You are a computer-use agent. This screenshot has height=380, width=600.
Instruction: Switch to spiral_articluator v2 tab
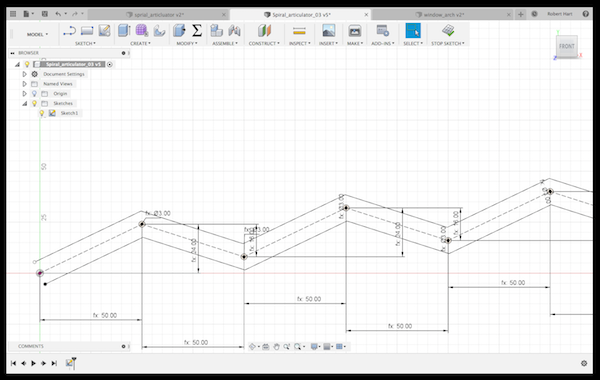click(x=159, y=15)
